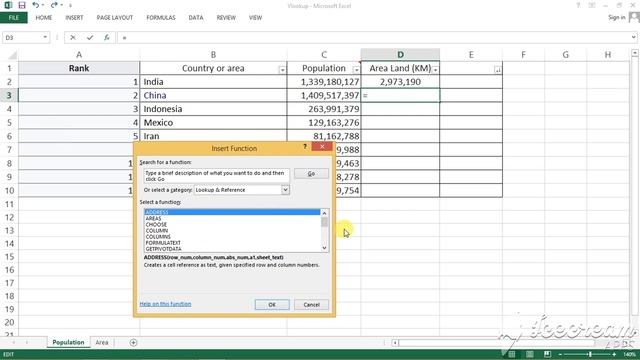This screenshot has height=360, width=640.
Task: Select COLUMNS in function list
Action: click(232, 237)
